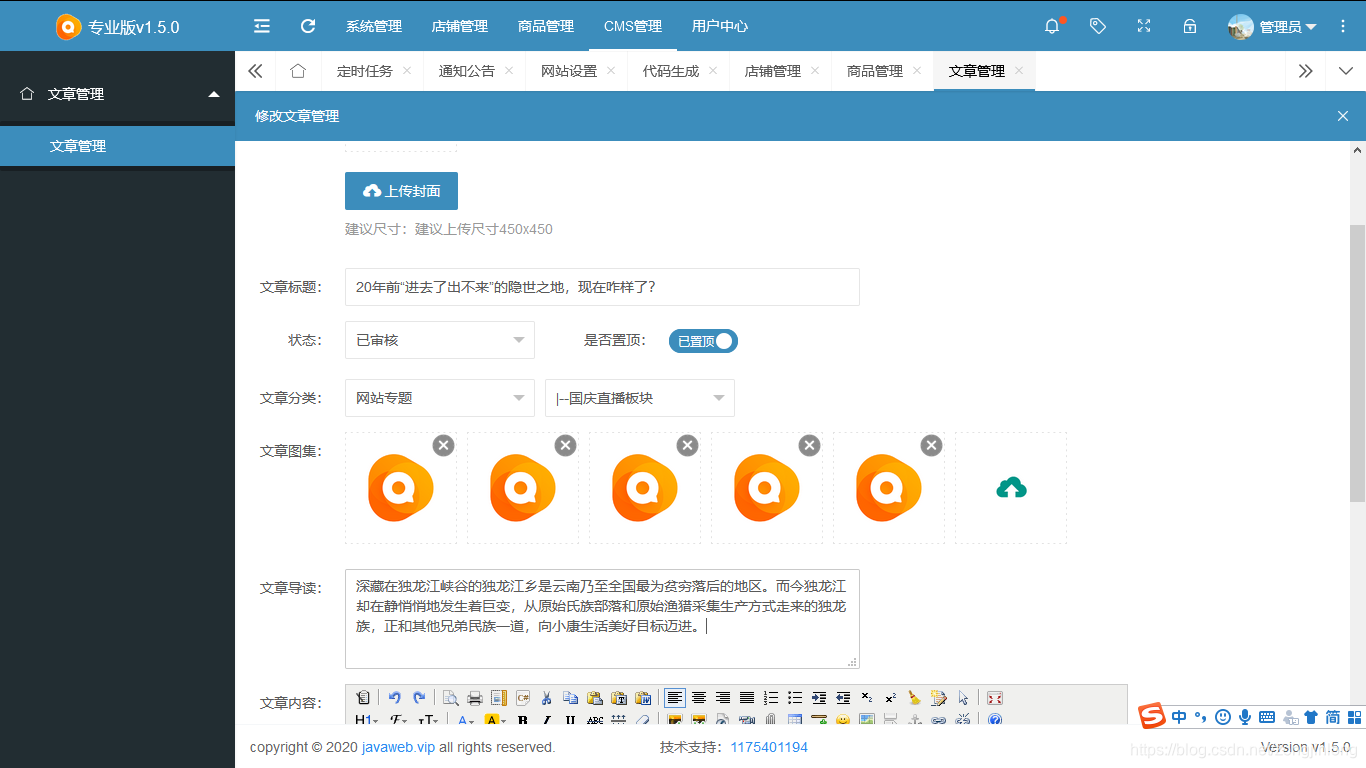Switch to the 代码生成 tab

tap(671, 71)
